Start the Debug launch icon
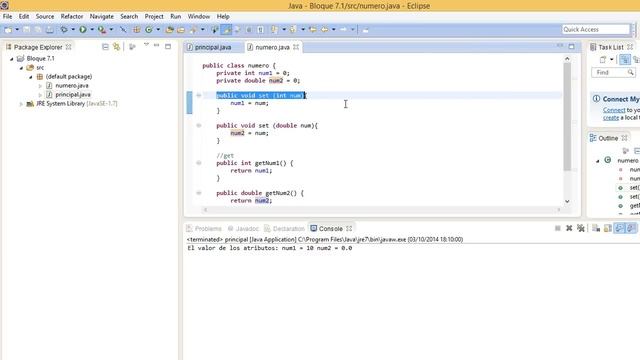 point(64,29)
